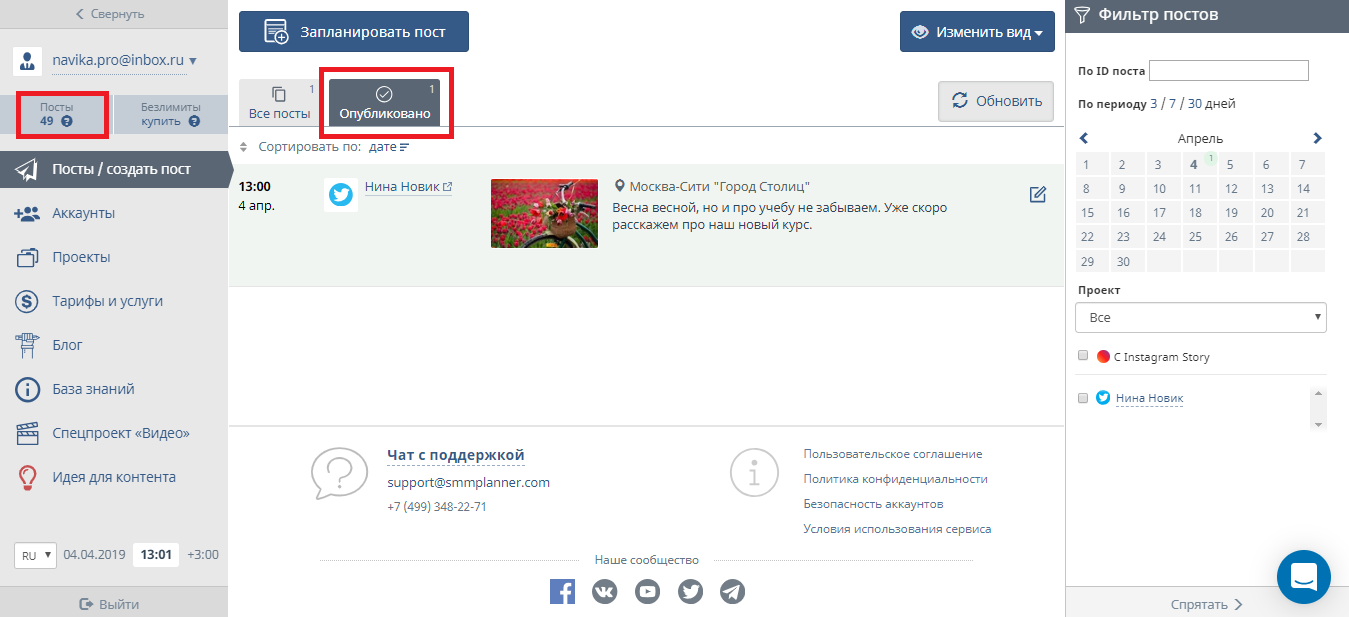The height and width of the screenshot is (617, 1349).
Task: Open the YouTube community icon
Action: click(x=648, y=592)
